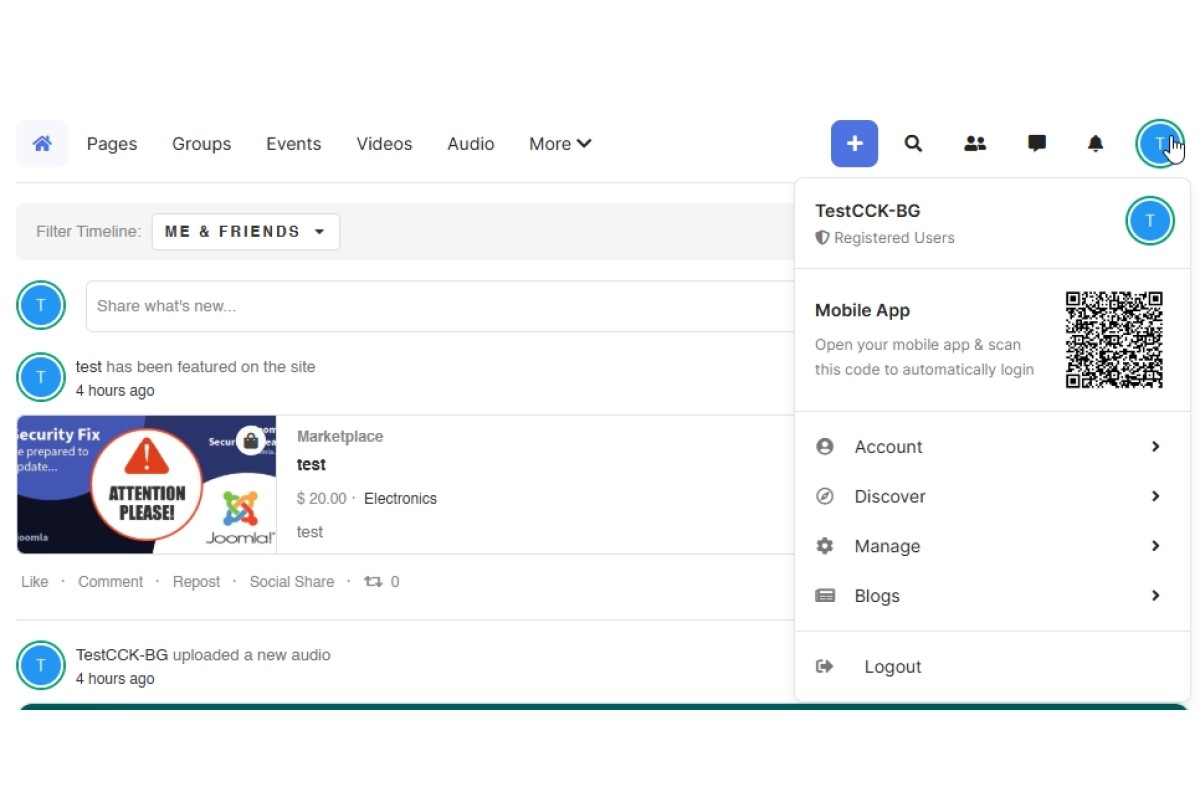Expand the More navigation dropdown

[560, 144]
